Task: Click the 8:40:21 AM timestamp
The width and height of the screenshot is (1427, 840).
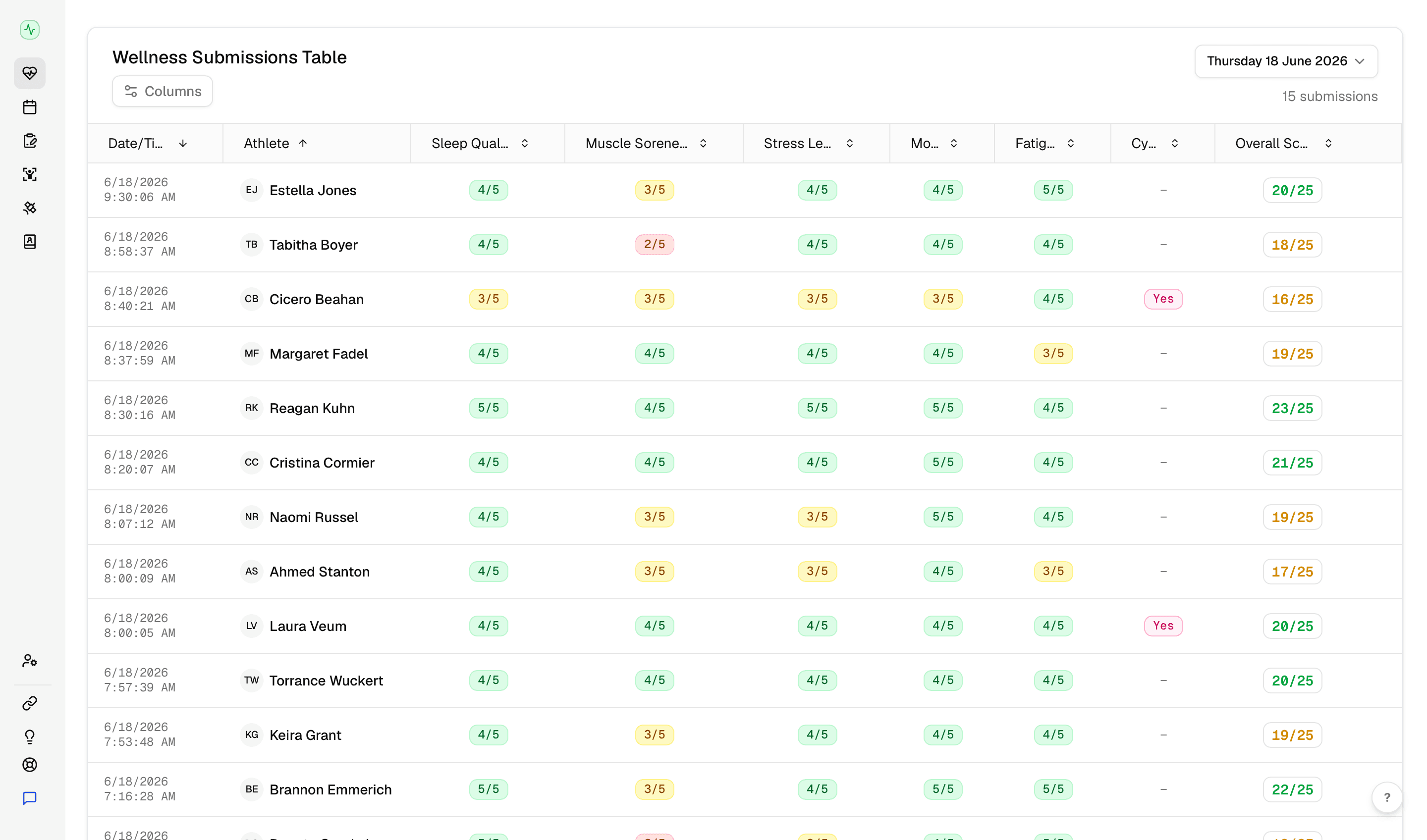Action: tap(139, 306)
